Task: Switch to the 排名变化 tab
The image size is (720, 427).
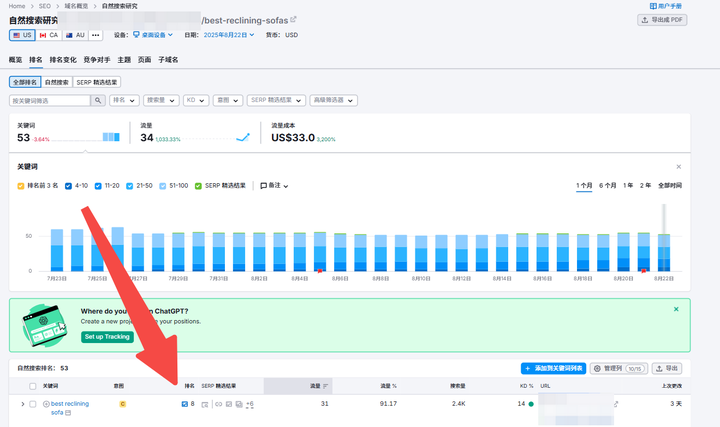Action: (x=63, y=60)
